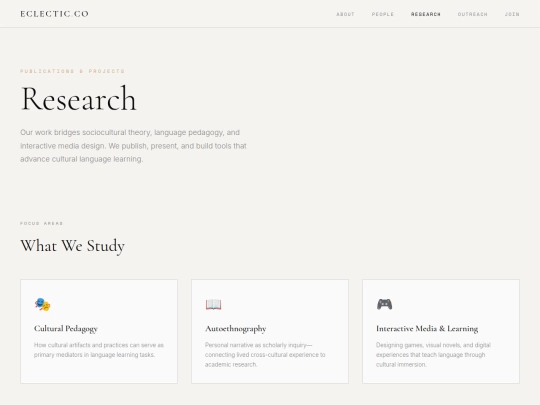
Task: Open the Cultural Pedagogy card title
Action: pyautogui.click(x=66, y=329)
